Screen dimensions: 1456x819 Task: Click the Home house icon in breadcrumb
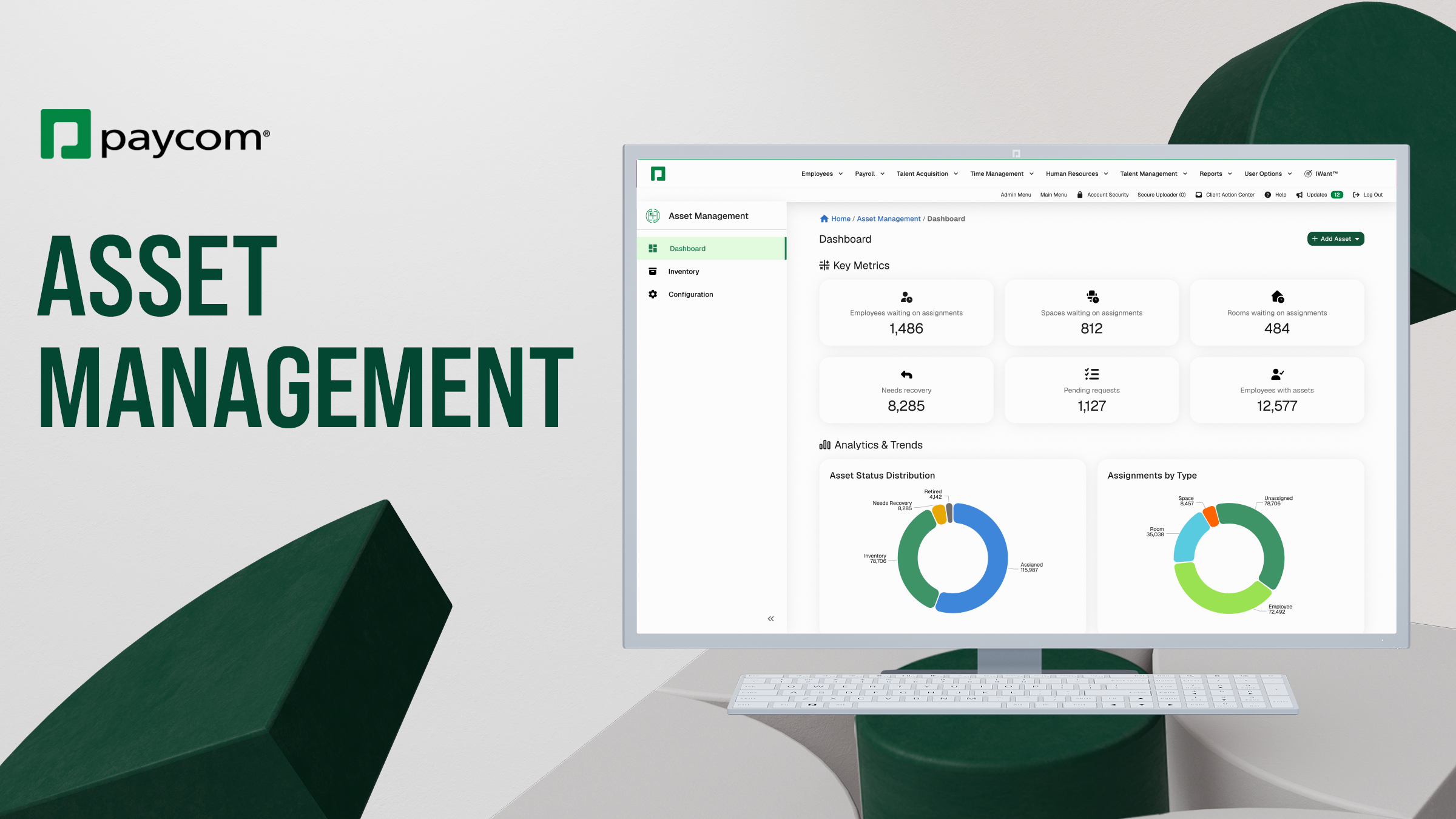coord(824,219)
